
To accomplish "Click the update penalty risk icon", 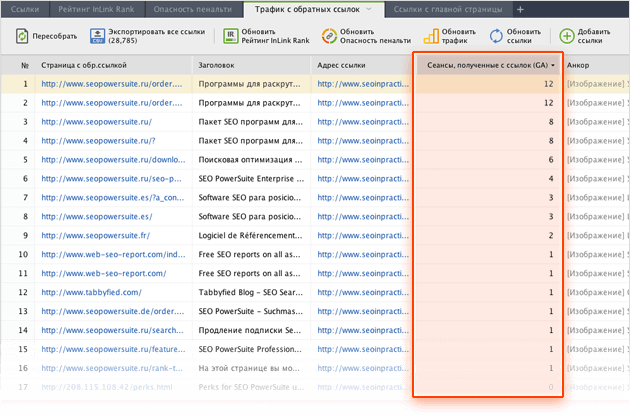I will pyautogui.click(x=329, y=36).
